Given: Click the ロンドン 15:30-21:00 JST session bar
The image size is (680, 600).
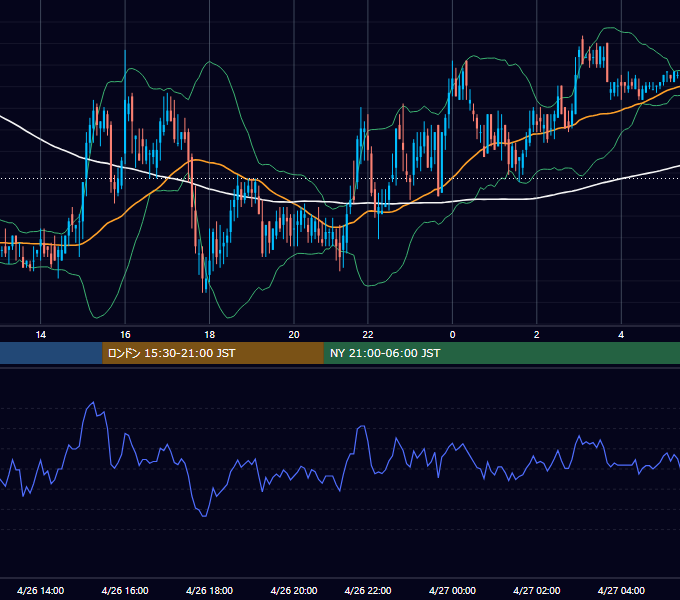Looking at the screenshot, I should tap(213, 353).
